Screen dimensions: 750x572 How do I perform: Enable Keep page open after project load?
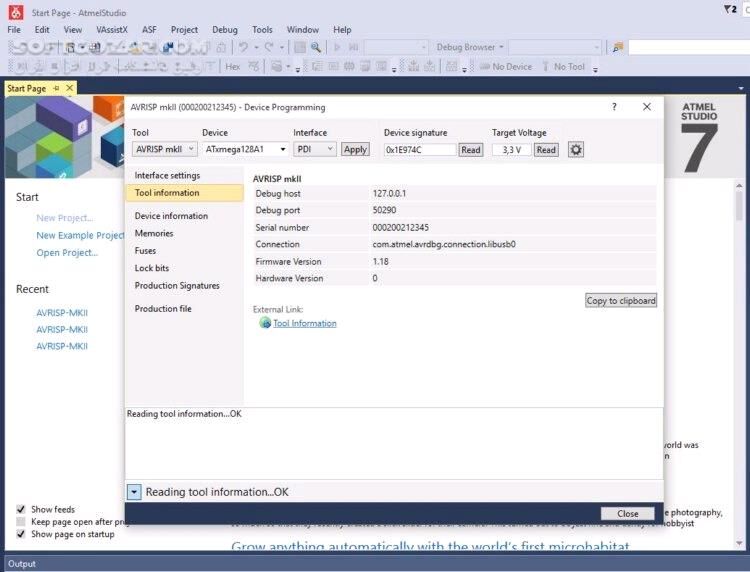point(22,521)
